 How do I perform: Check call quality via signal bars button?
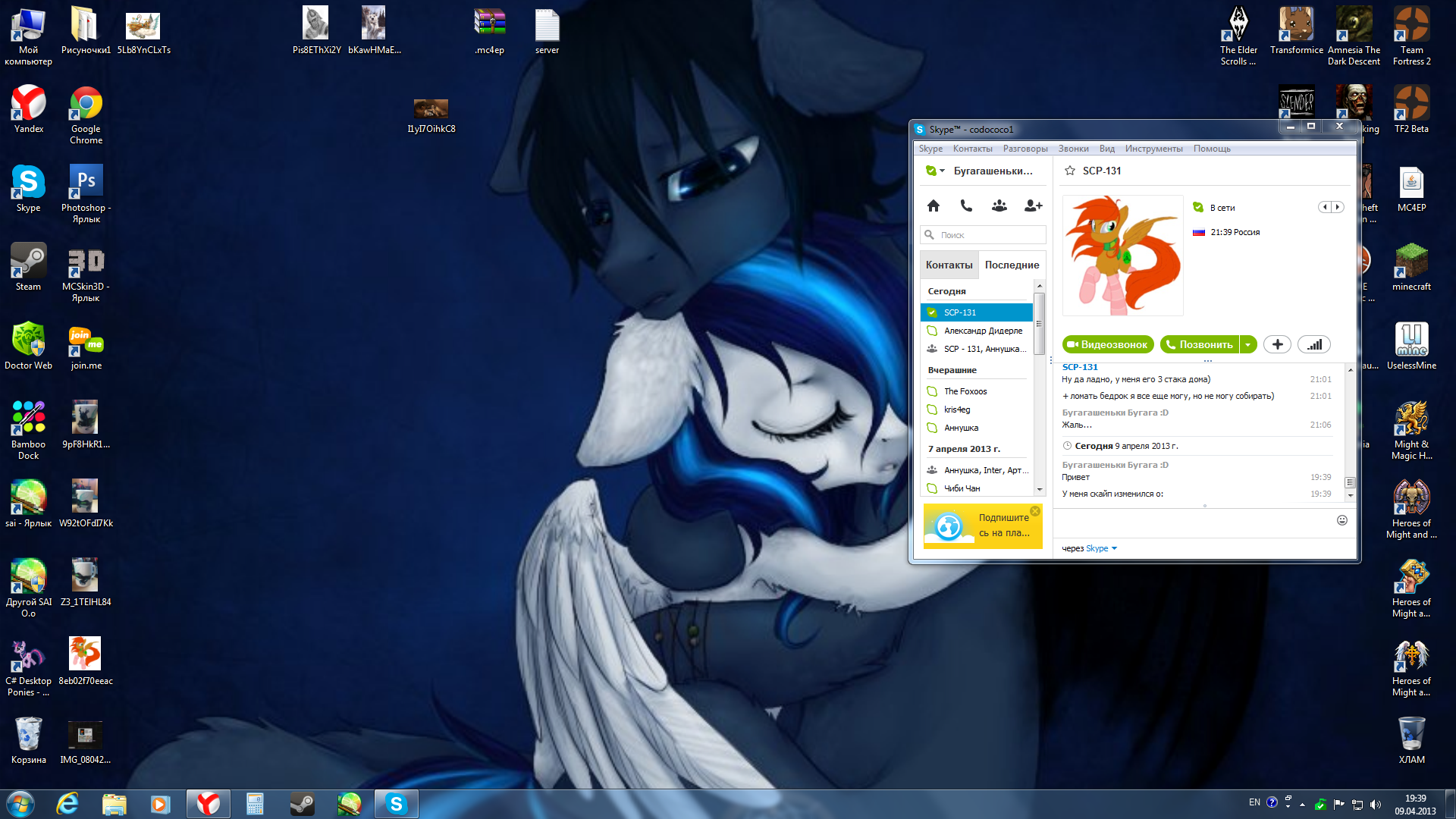pyautogui.click(x=1314, y=344)
